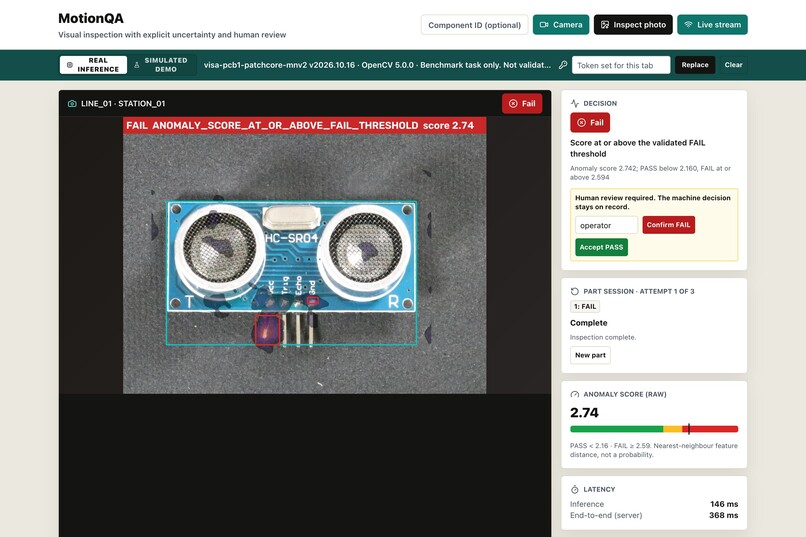This screenshot has width=806, height=537.
Task: Click the 'Complete' status text
Action: coord(589,323)
